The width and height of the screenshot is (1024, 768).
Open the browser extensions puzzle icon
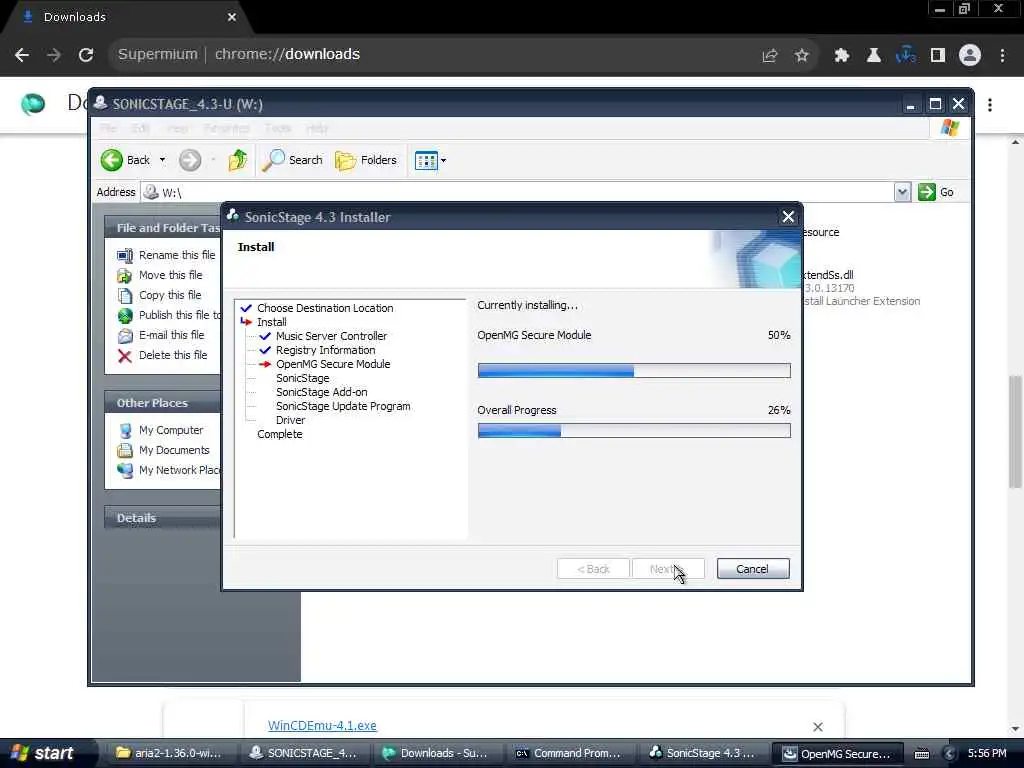[x=841, y=56]
